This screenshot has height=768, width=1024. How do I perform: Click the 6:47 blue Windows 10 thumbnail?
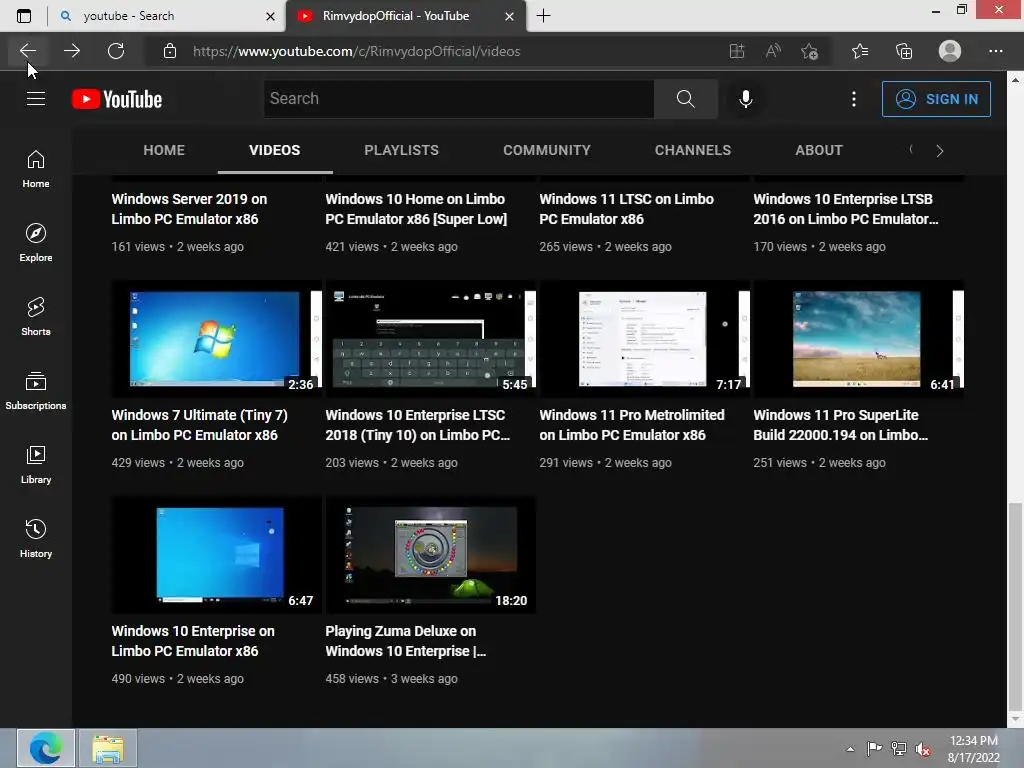[216, 554]
